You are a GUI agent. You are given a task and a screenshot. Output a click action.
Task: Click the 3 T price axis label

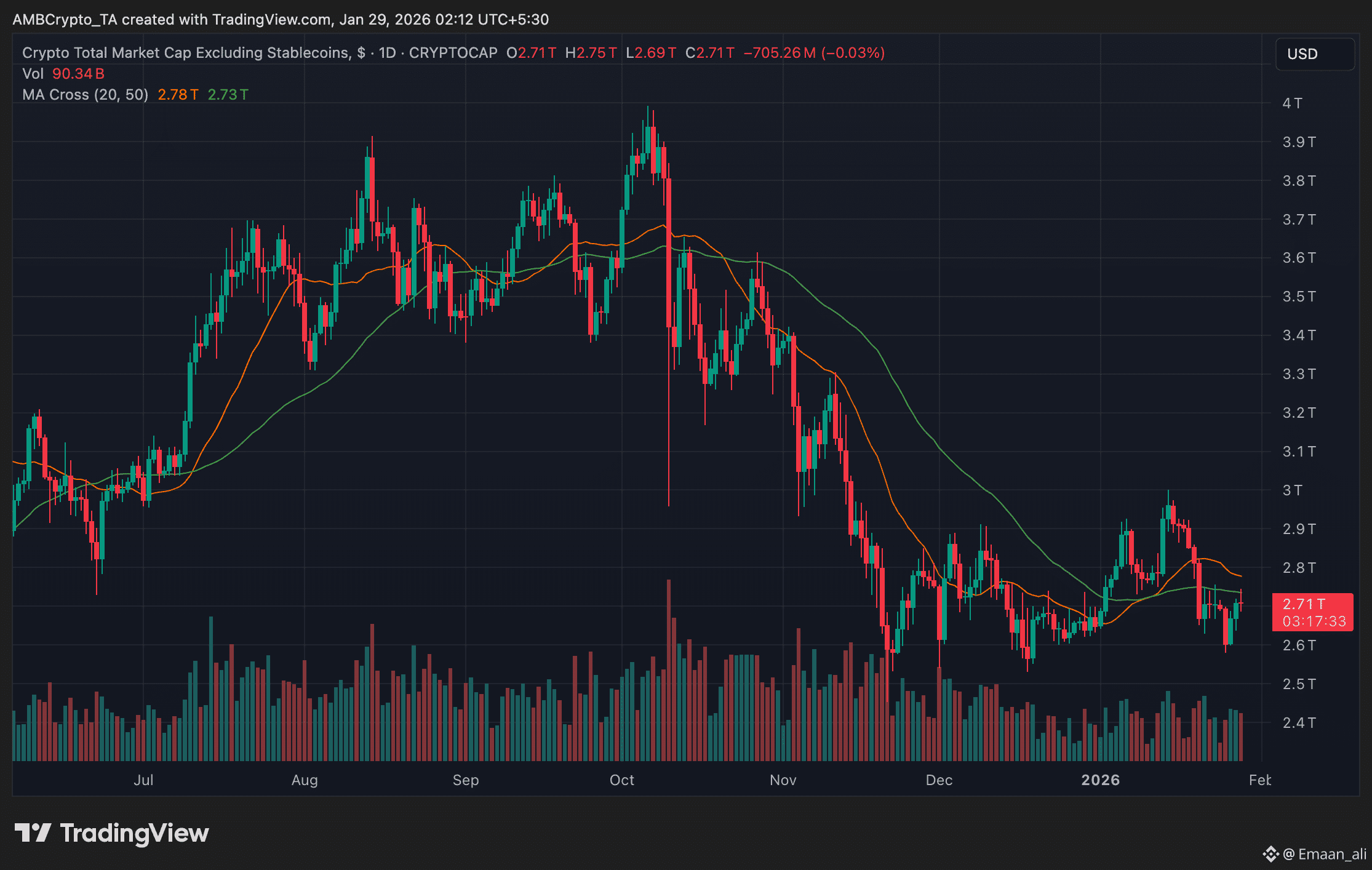1292,490
